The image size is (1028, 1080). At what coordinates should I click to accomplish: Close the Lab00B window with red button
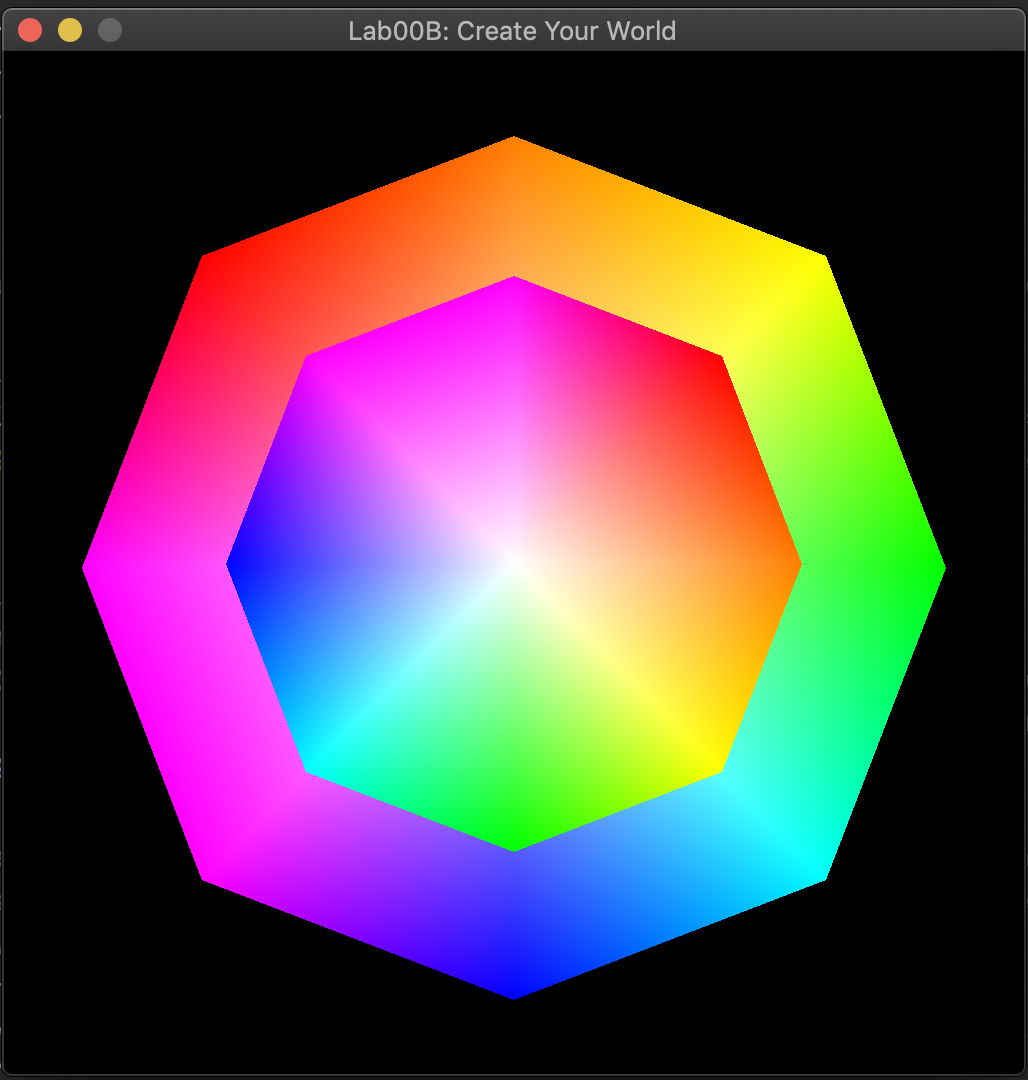[30, 30]
